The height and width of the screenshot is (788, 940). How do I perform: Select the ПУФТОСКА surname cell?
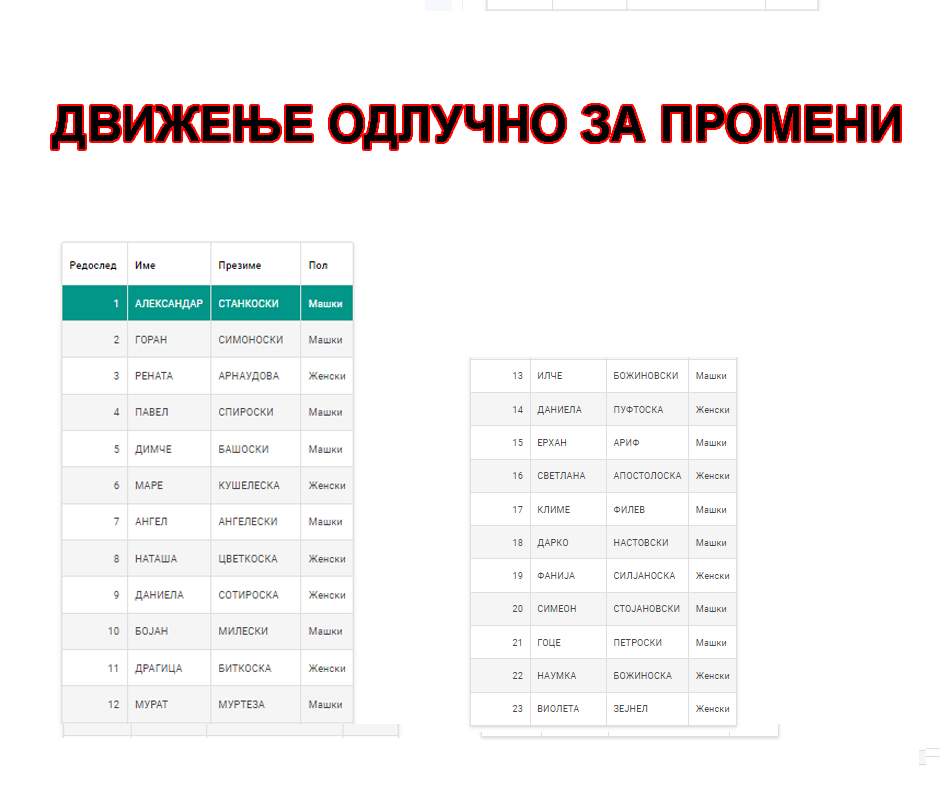pyautogui.click(x=638, y=409)
